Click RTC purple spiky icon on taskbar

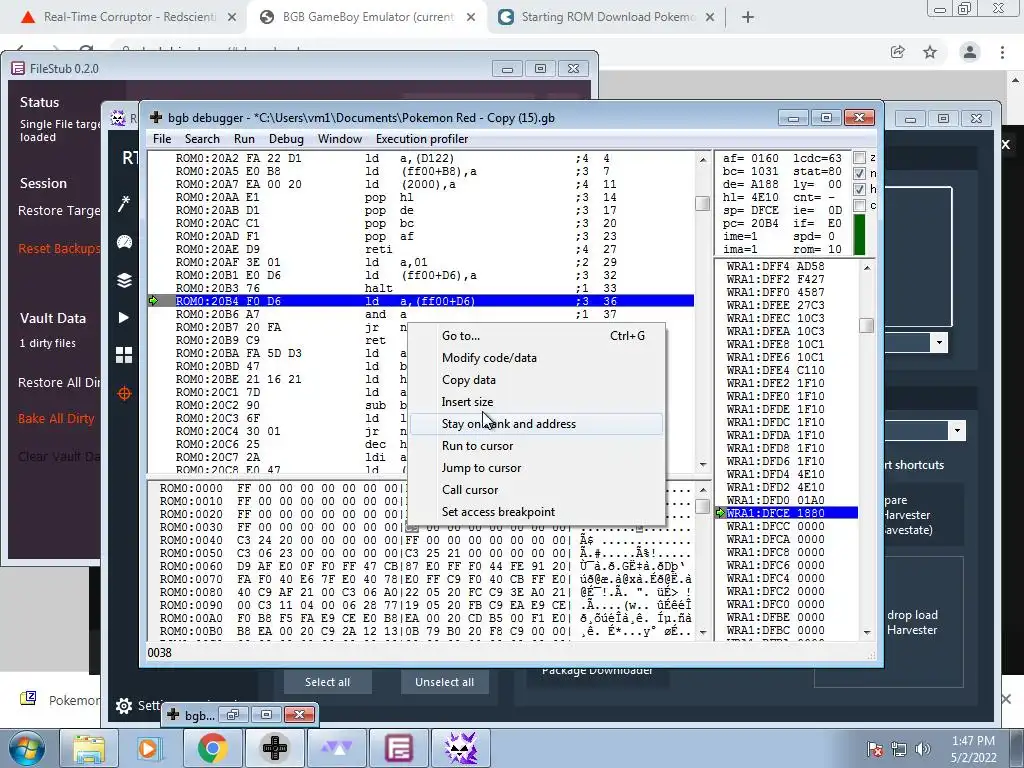(460, 748)
